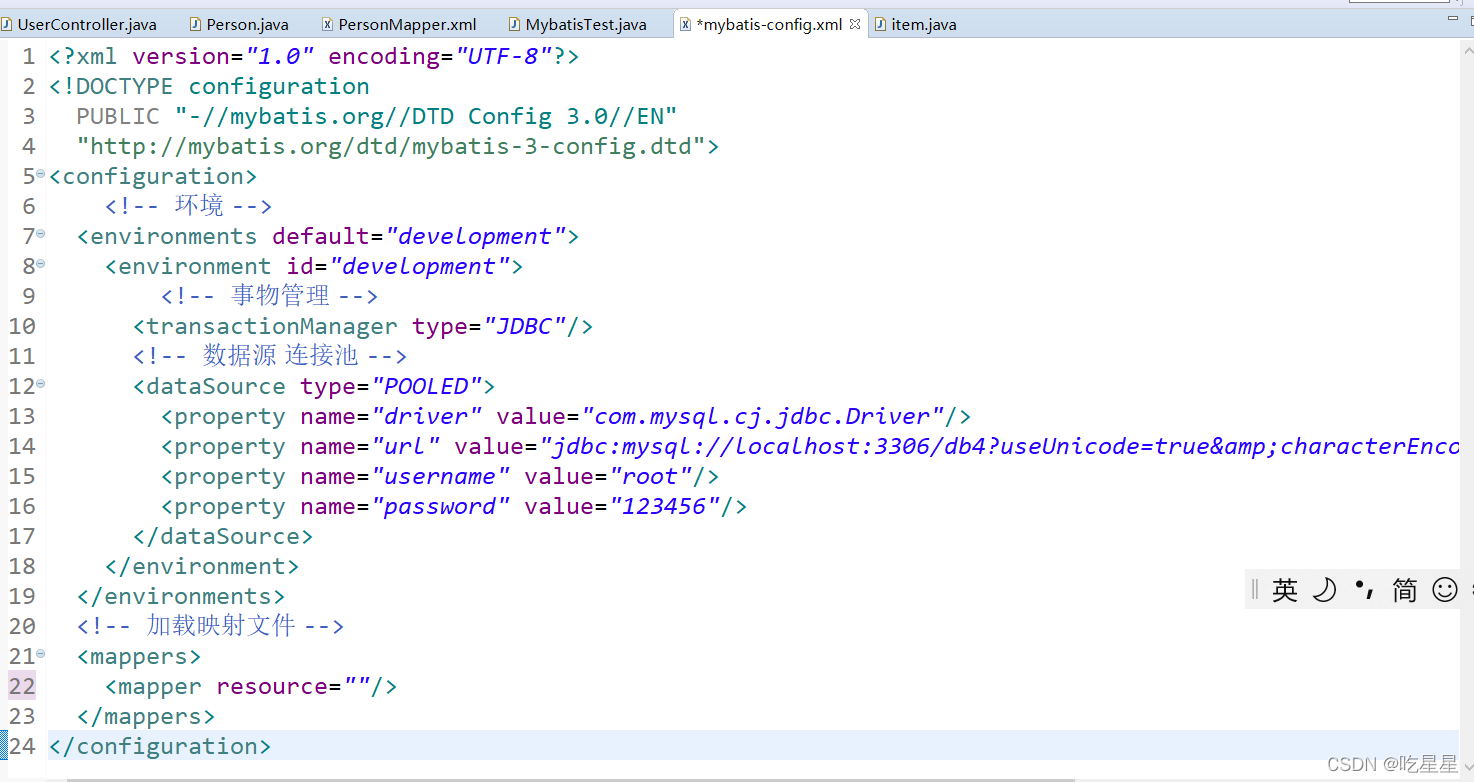The width and height of the screenshot is (1474, 782).
Task: Click line number 22 in the gutter
Action: [22, 686]
